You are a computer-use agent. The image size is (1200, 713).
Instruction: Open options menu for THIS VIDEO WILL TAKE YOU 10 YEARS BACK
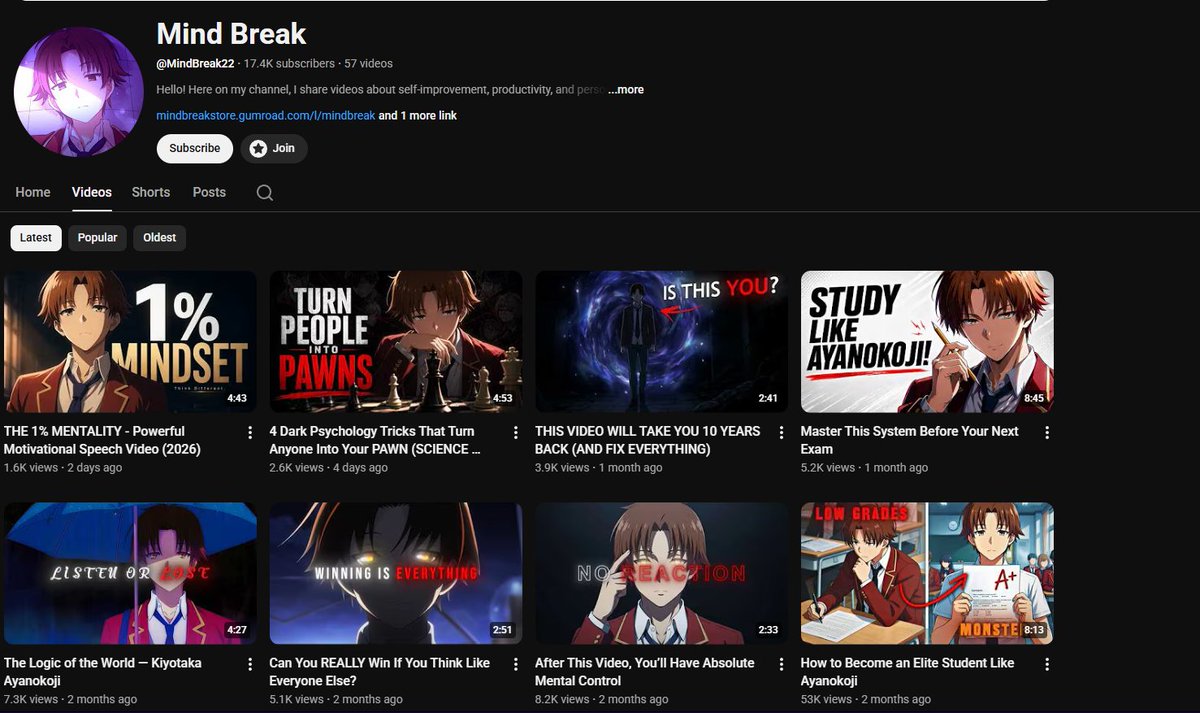tap(781, 432)
